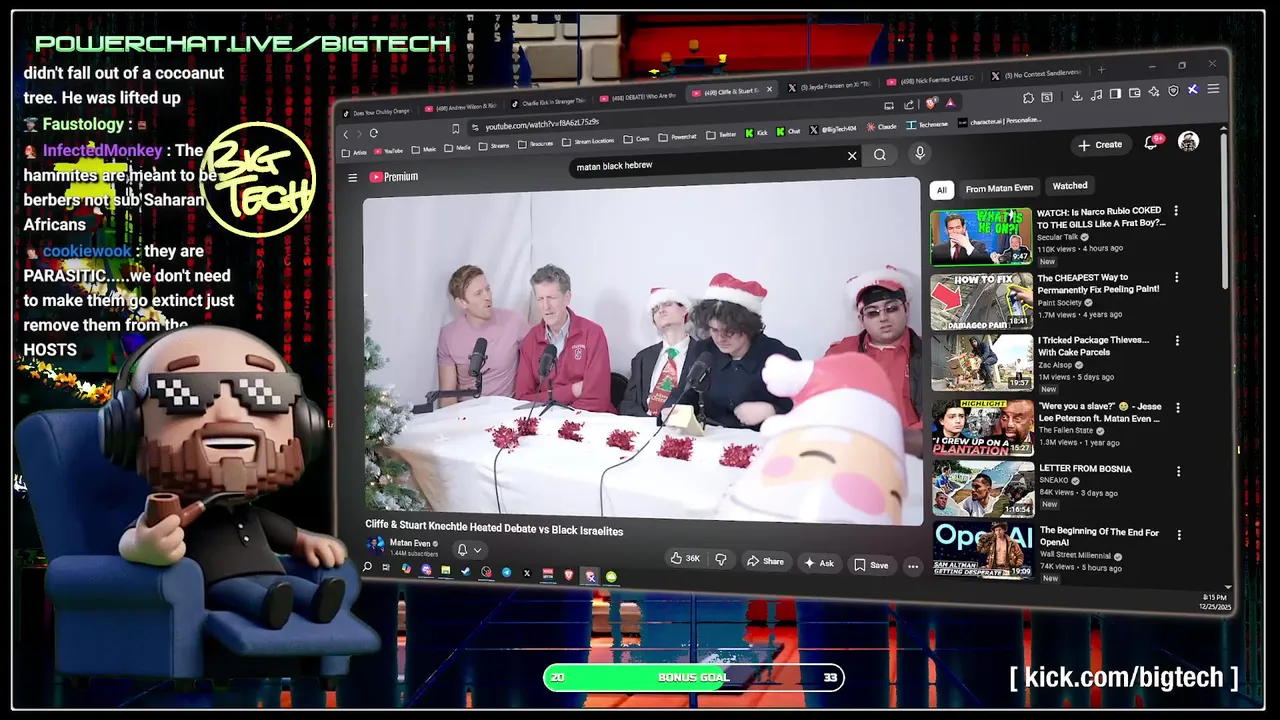Image resolution: width=1280 pixels, height=720 pixels.
Task: Switch to No Context Sandlerverse tab
Action: (1036, 75)
